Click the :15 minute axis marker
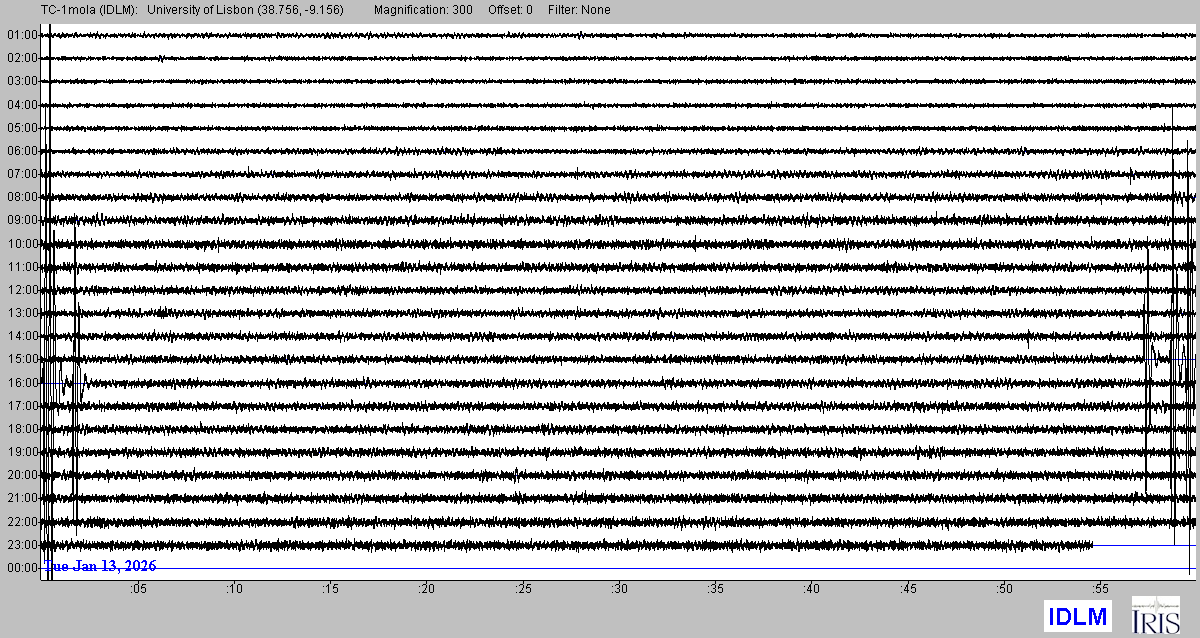This screenshot has width=1200, height=638. 330,588
